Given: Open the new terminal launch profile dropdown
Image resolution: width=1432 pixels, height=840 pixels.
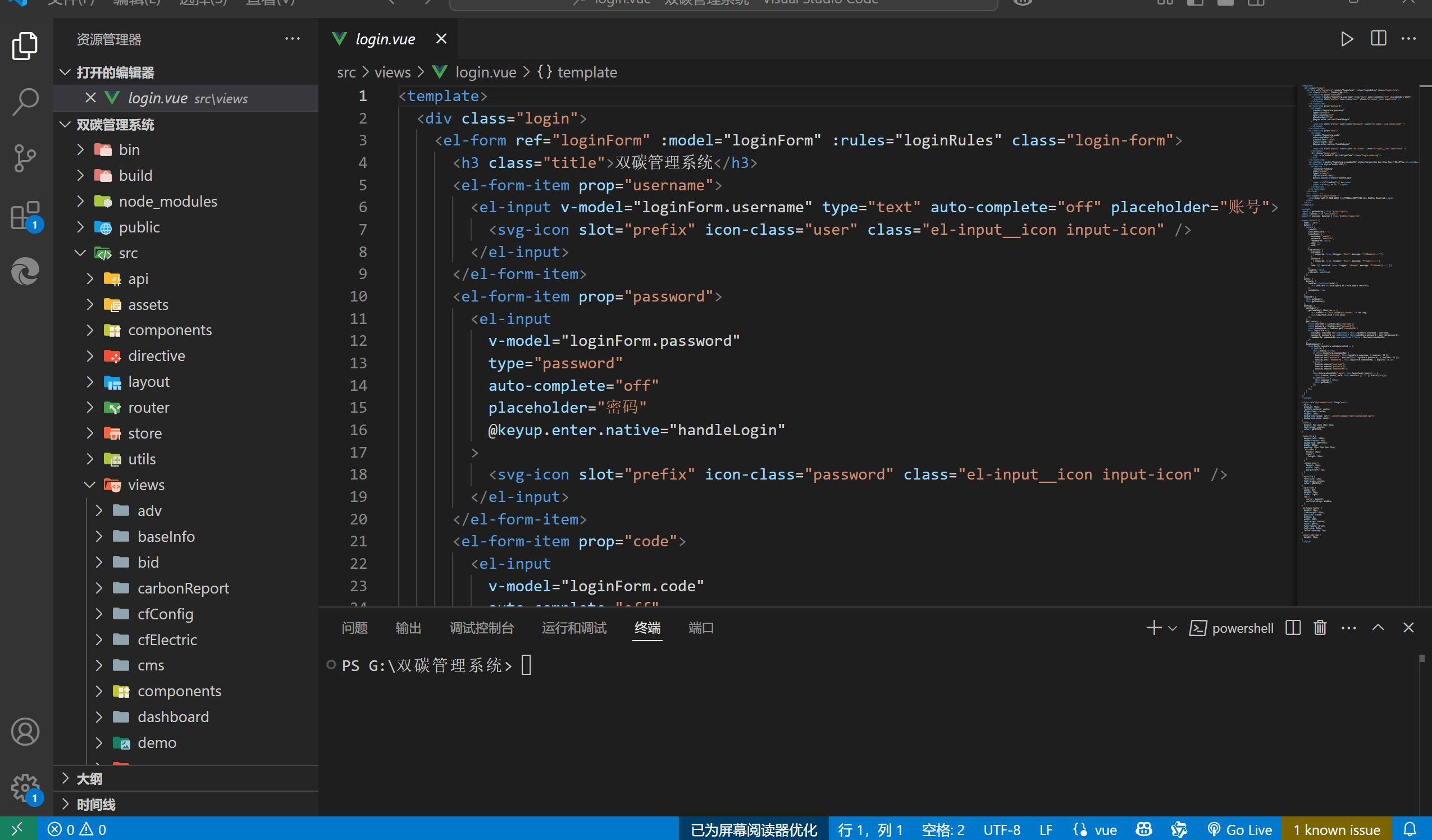Looking at the screenshot, I should tap(1173, 628).
